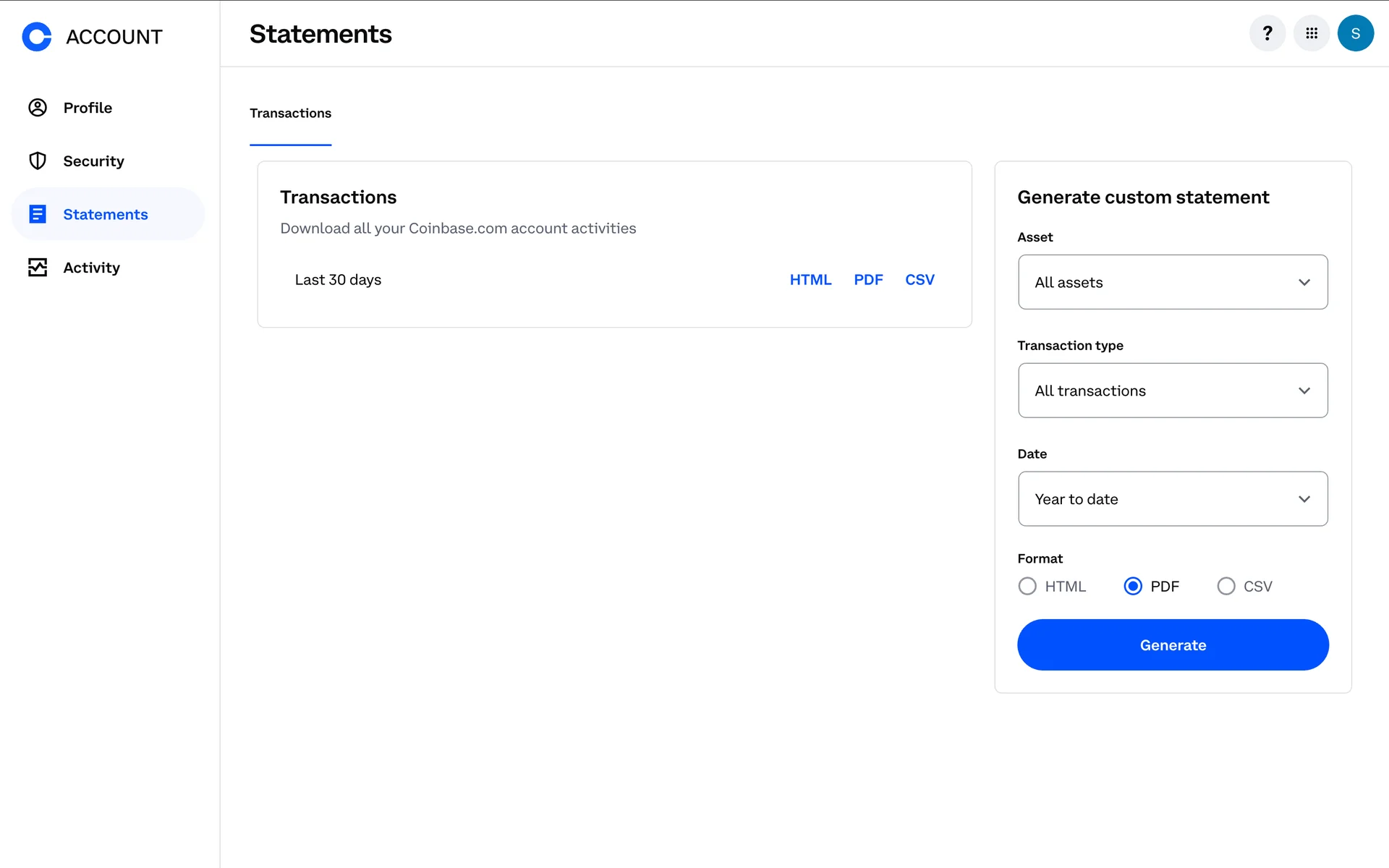Select the CSV format radio button
This screenshot has height=868, width=1389.
1226,586
